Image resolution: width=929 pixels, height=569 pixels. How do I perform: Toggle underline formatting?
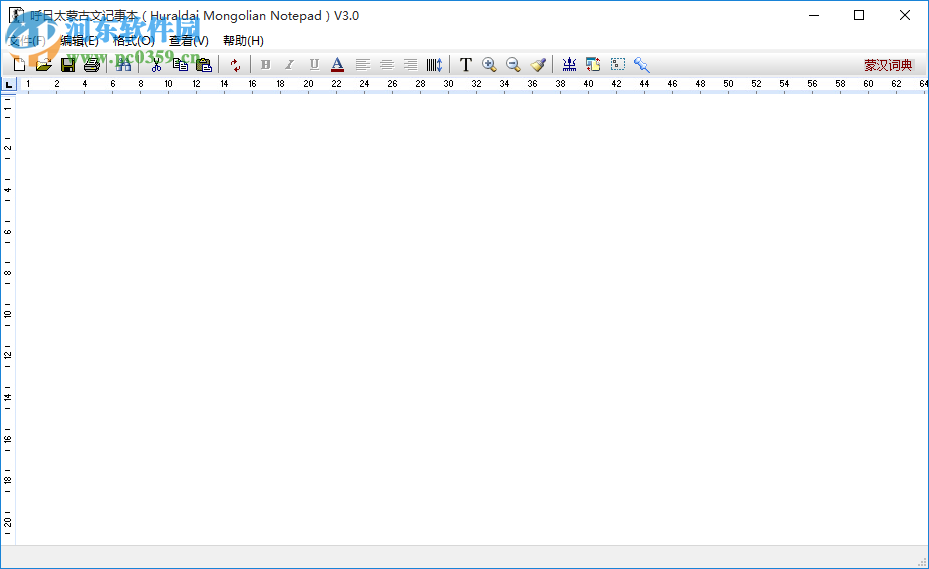tap(314, 65)
